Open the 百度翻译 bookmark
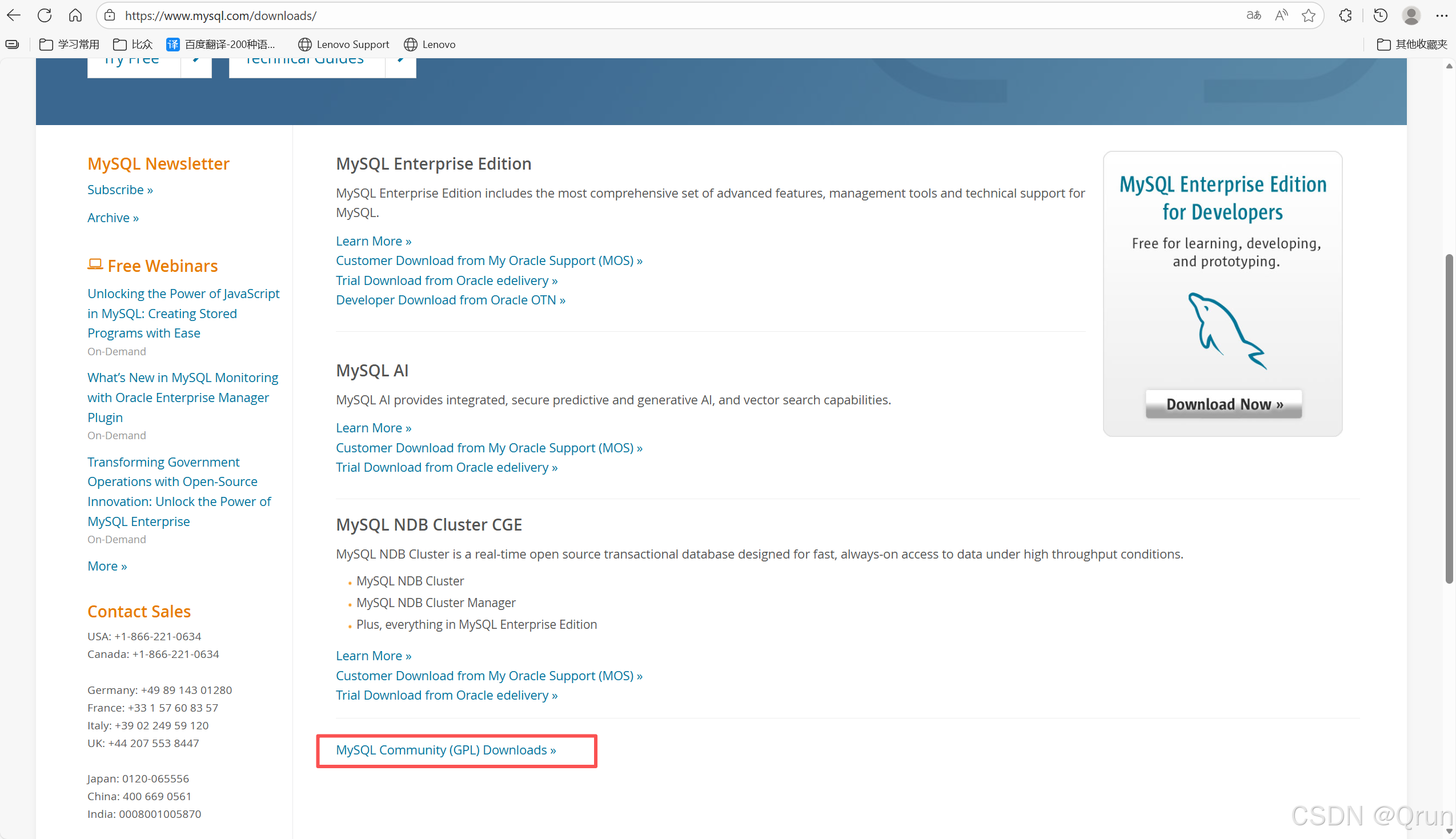This screenshot has height=839, width=1456. point(220,45)
